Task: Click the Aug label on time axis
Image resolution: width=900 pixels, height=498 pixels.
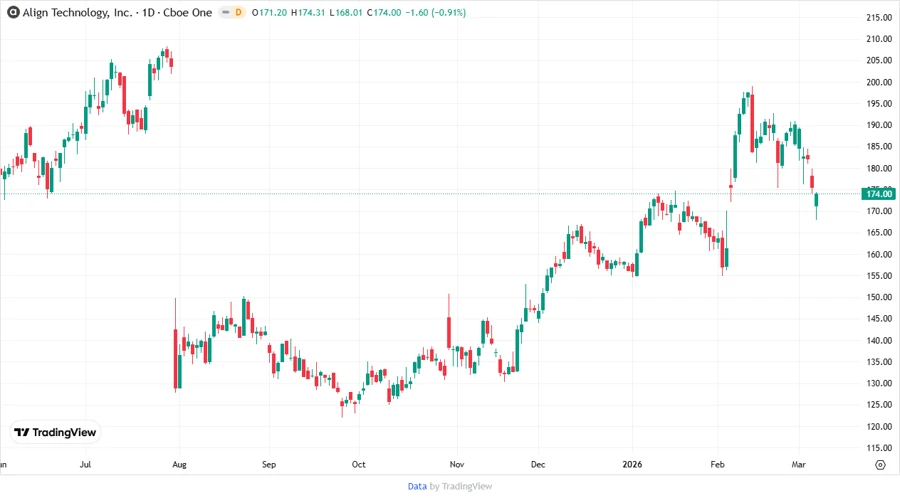Action: point(179,464)
